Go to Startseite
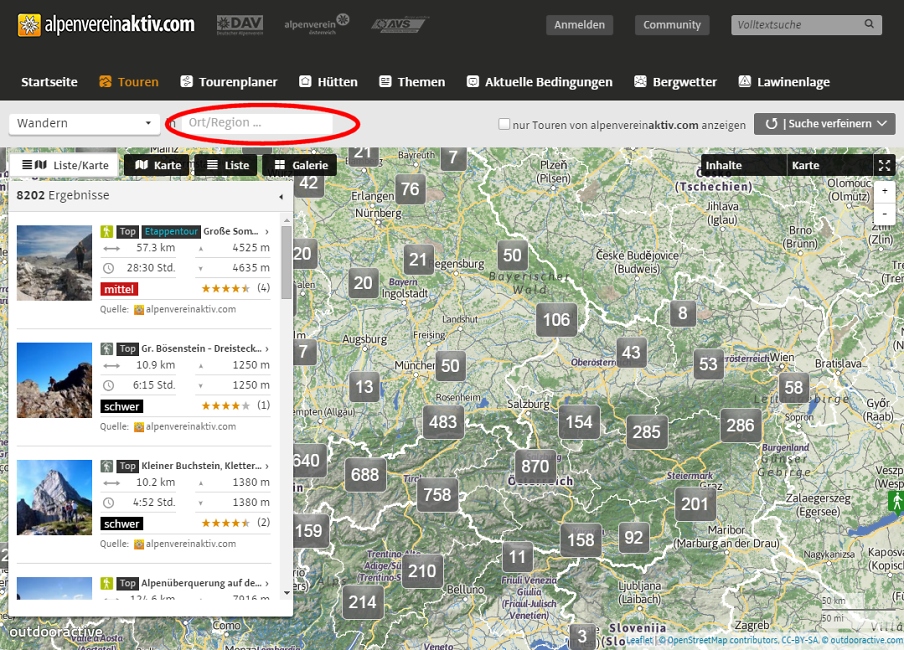This screenshot has height=650, width=904. point(50,82)
